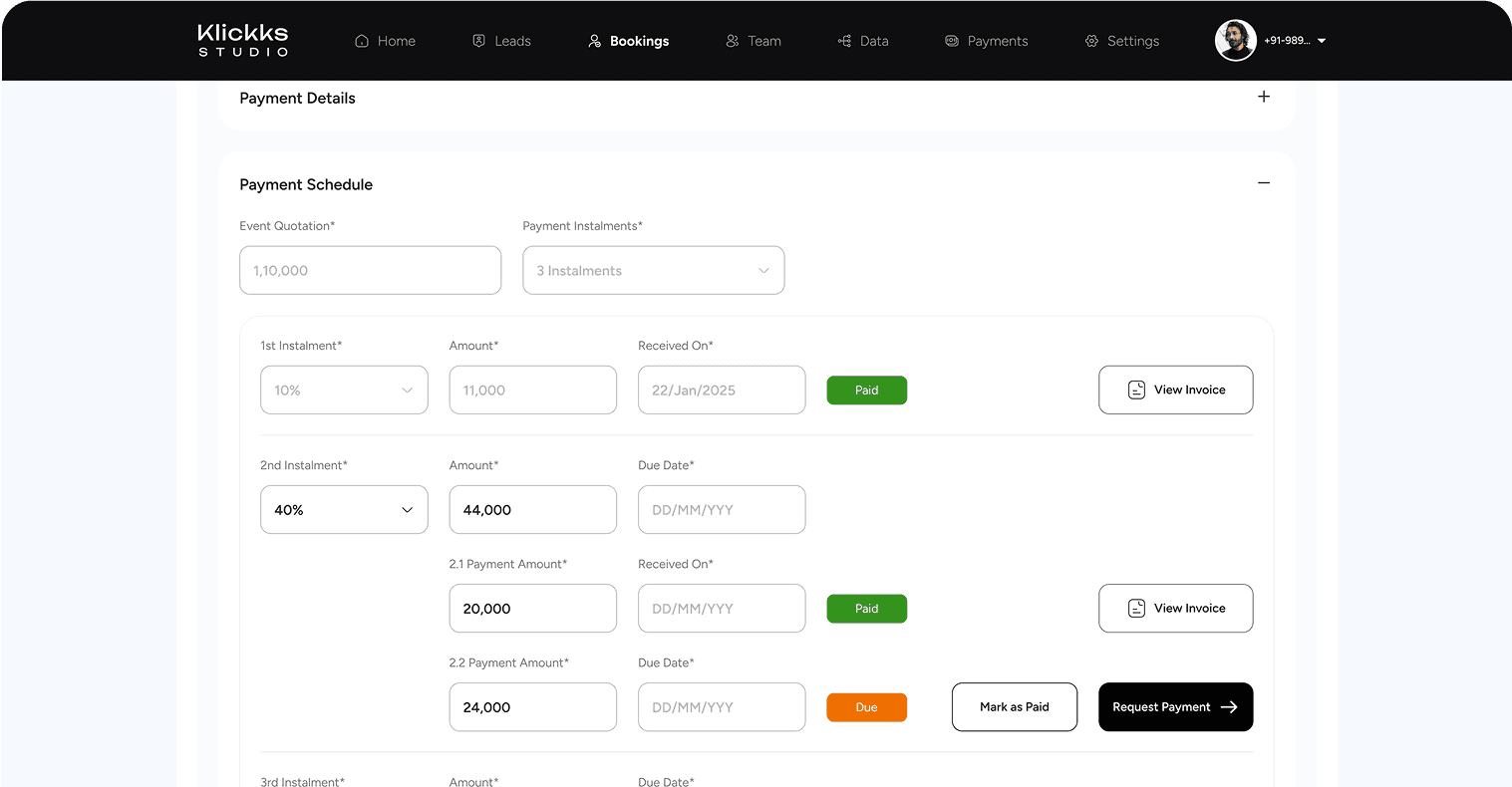Toggle the Paid badge for 2.1 payment
The image size is (1512, 787).
866,608
